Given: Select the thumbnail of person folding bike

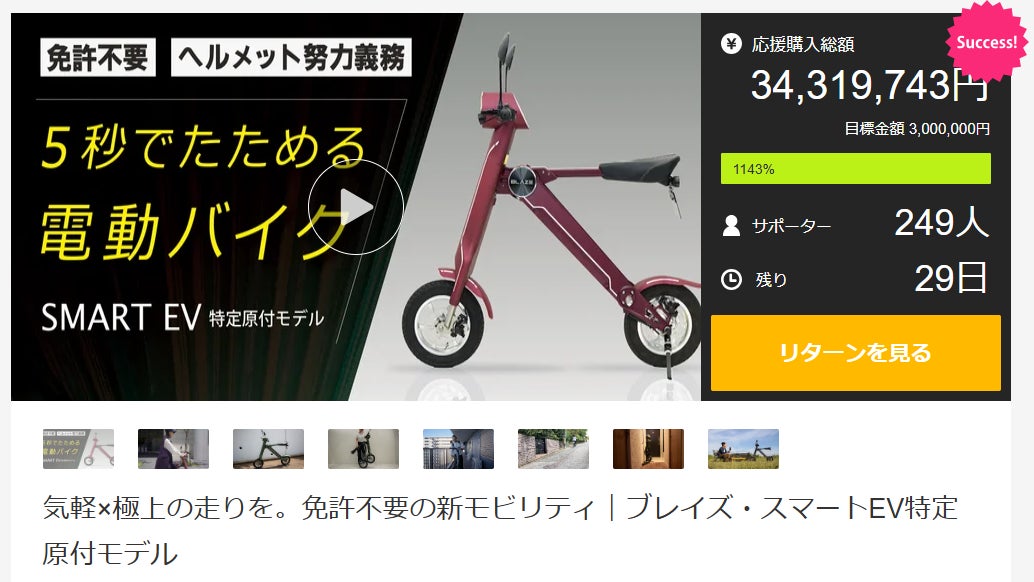Looking at the screenshot, I should [x=363, y=449].
